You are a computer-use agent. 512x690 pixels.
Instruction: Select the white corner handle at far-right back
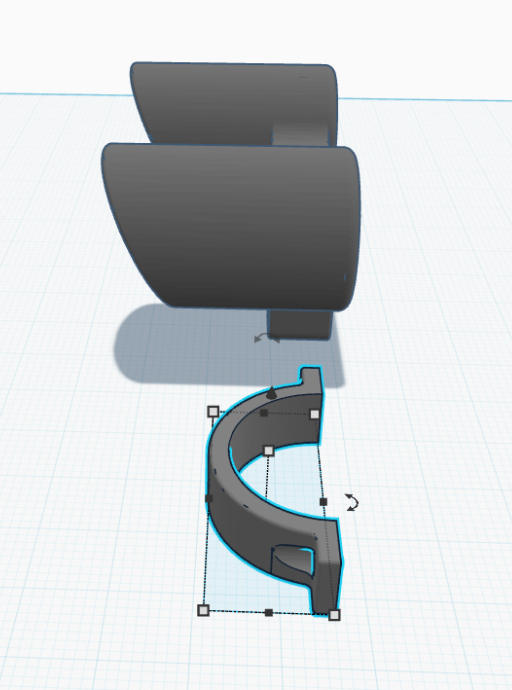315,415
